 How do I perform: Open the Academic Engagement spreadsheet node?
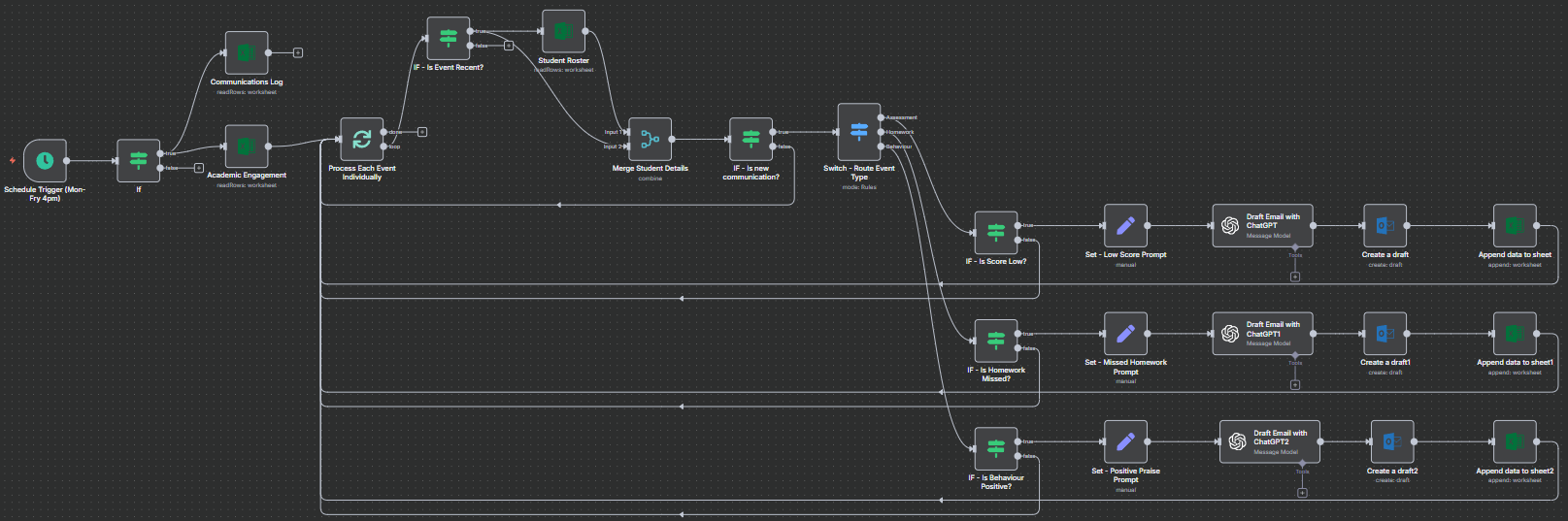[x=247, y=147]
